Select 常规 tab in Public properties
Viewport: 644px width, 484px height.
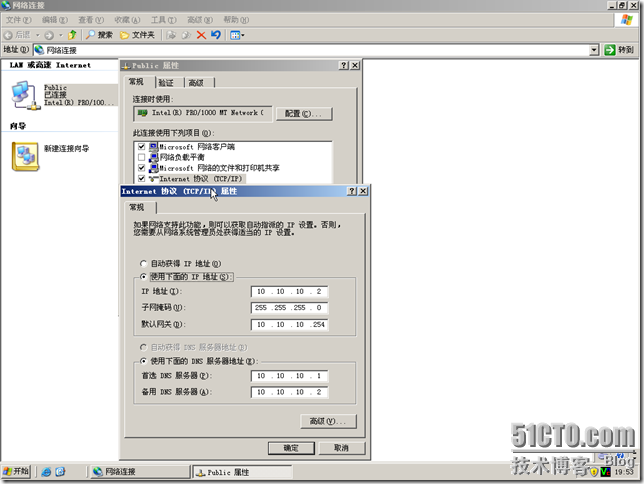coord(136,82)
